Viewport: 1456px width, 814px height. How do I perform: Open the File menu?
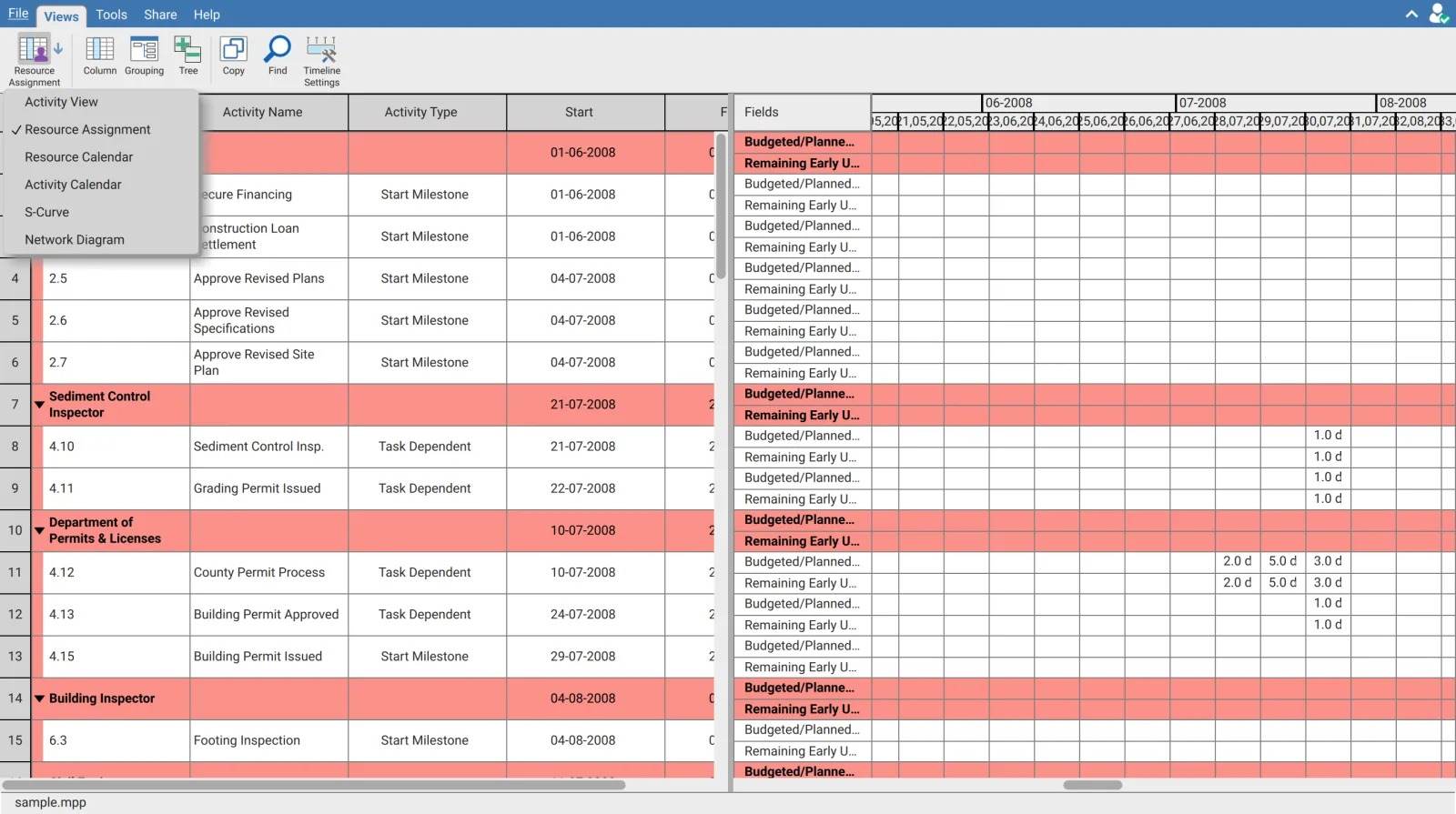point(18,14)
